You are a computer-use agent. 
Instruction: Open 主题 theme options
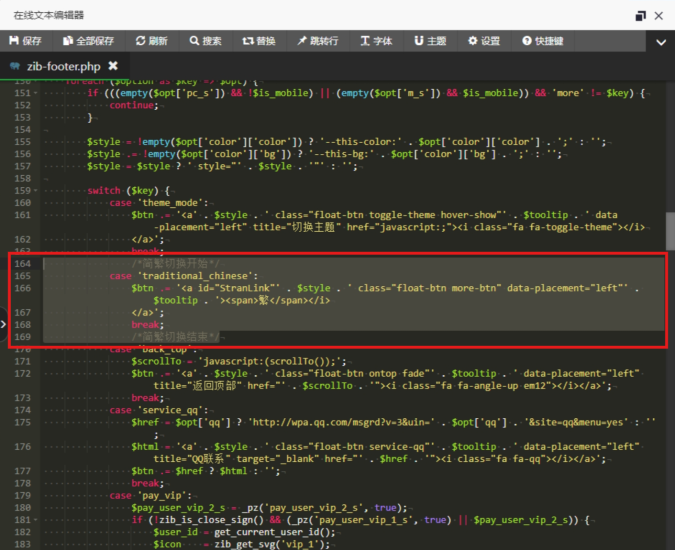tap(430, 41)
